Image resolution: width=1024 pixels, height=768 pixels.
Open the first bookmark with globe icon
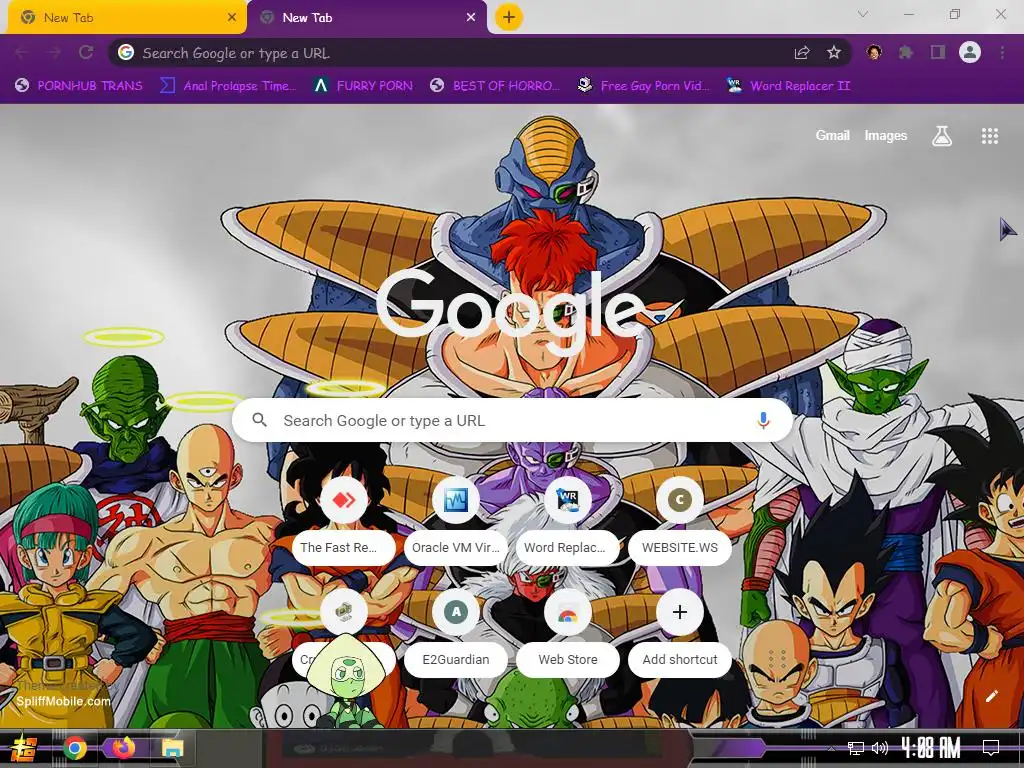[x=78, y=86]
